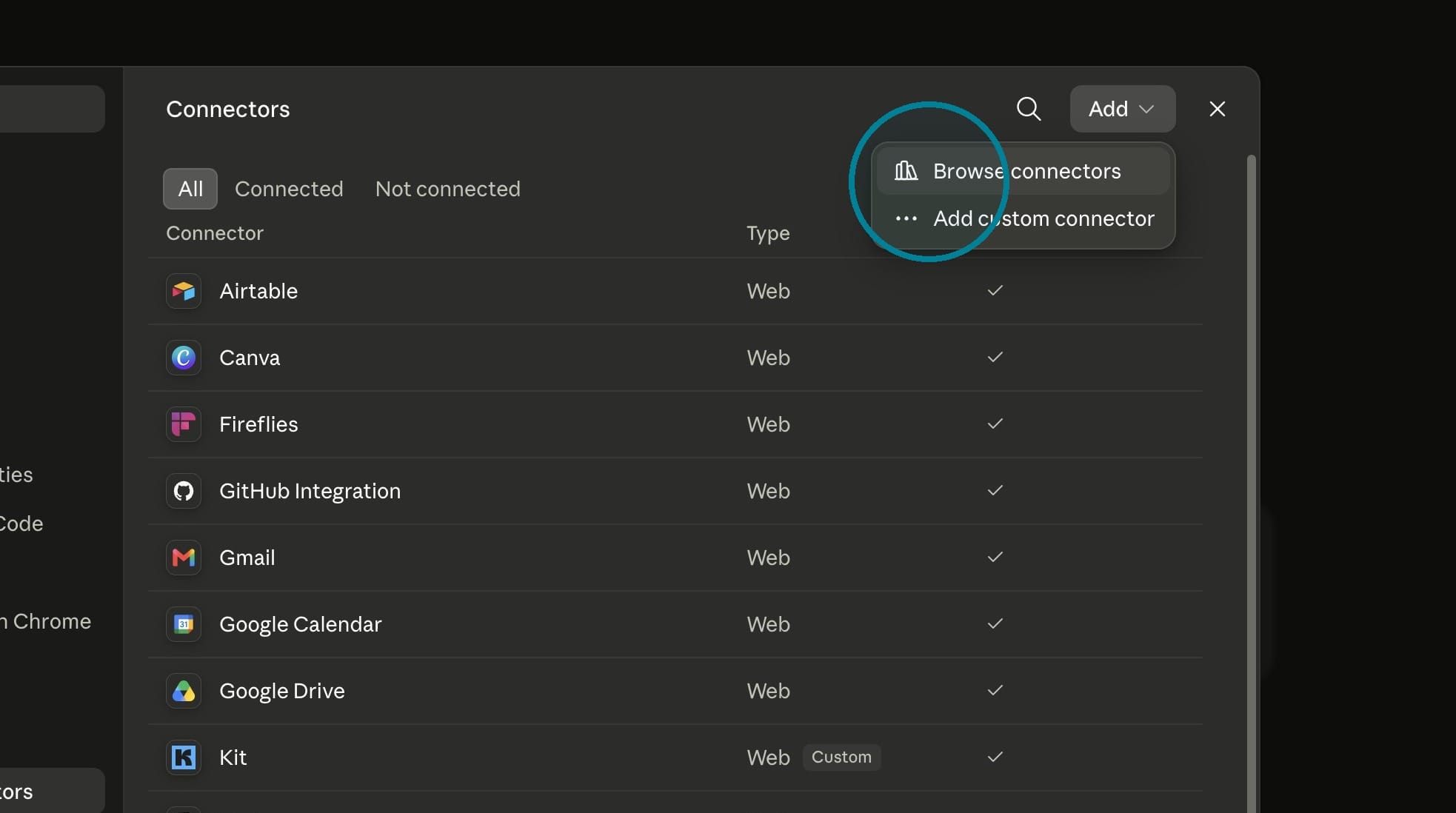Click the Connector column header

[x=215, y=233]
